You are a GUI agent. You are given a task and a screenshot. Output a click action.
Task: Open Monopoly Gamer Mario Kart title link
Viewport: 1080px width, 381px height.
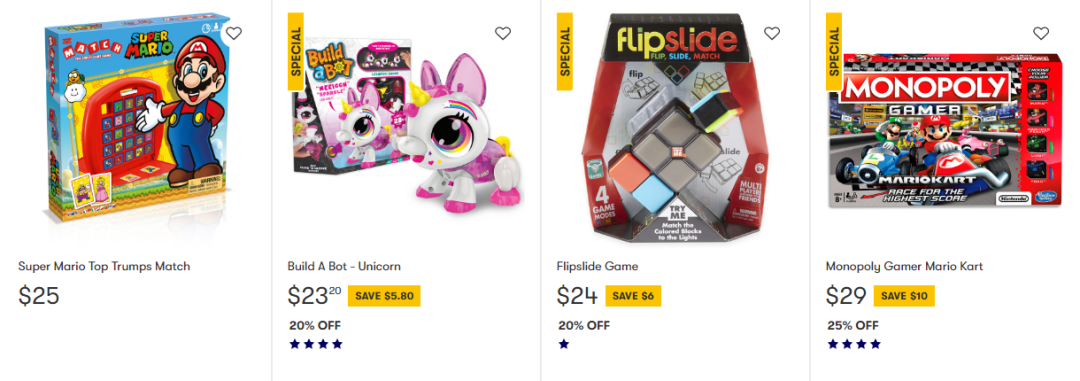click(x=904, y=266)
